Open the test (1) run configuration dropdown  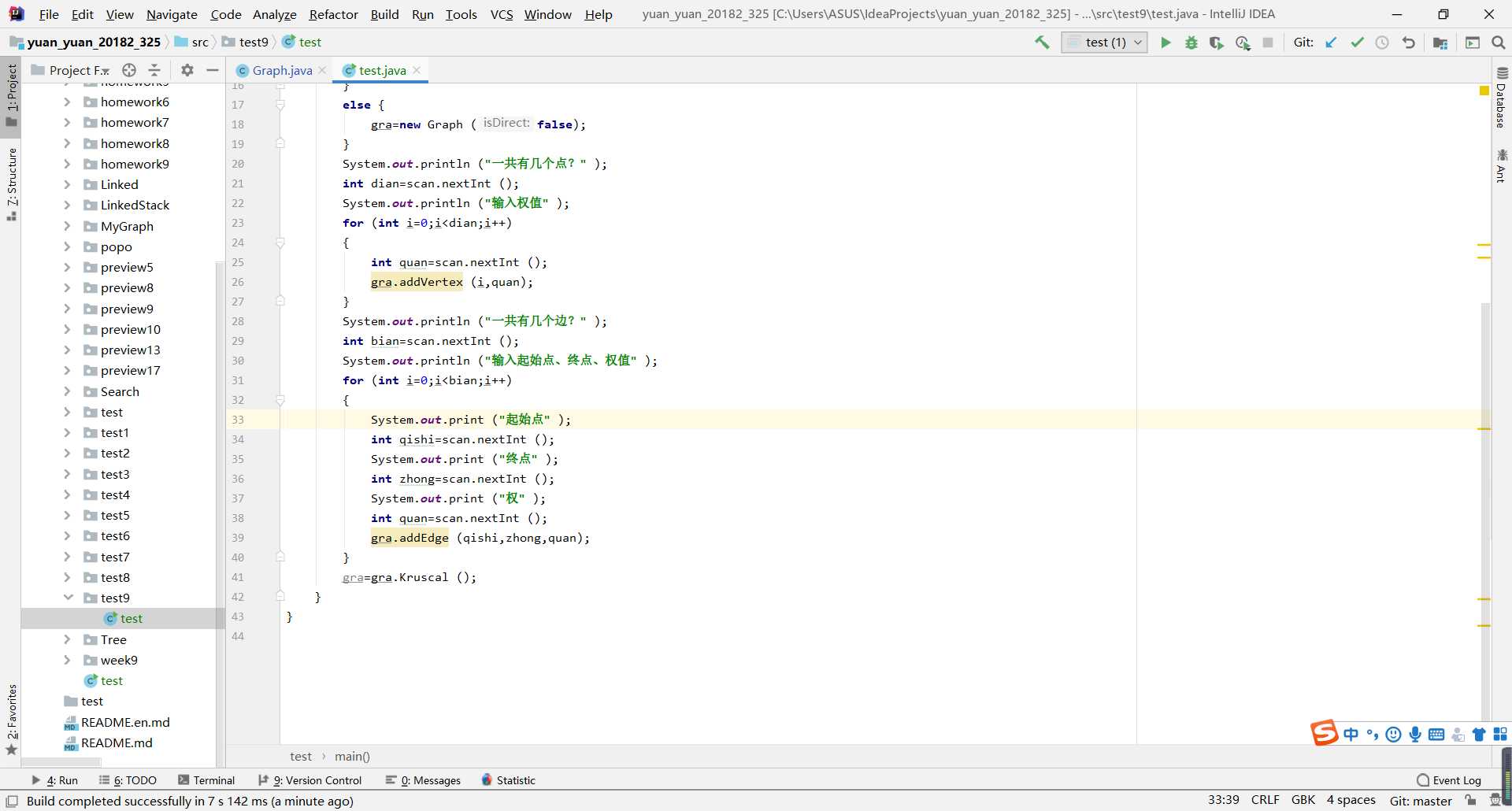coord(1104,43)
